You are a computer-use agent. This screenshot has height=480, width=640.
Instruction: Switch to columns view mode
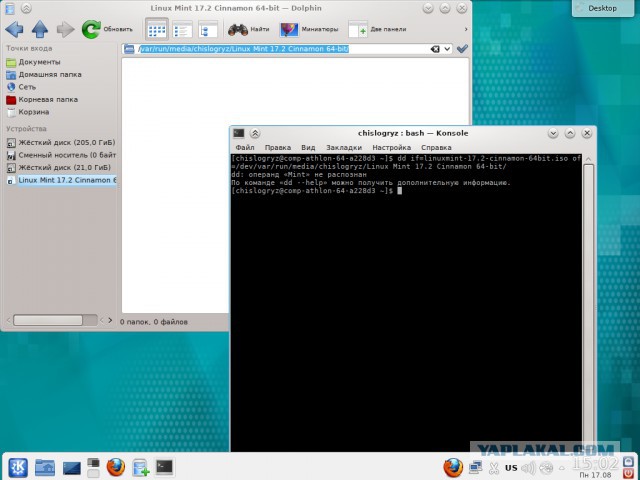click(208, 29)
